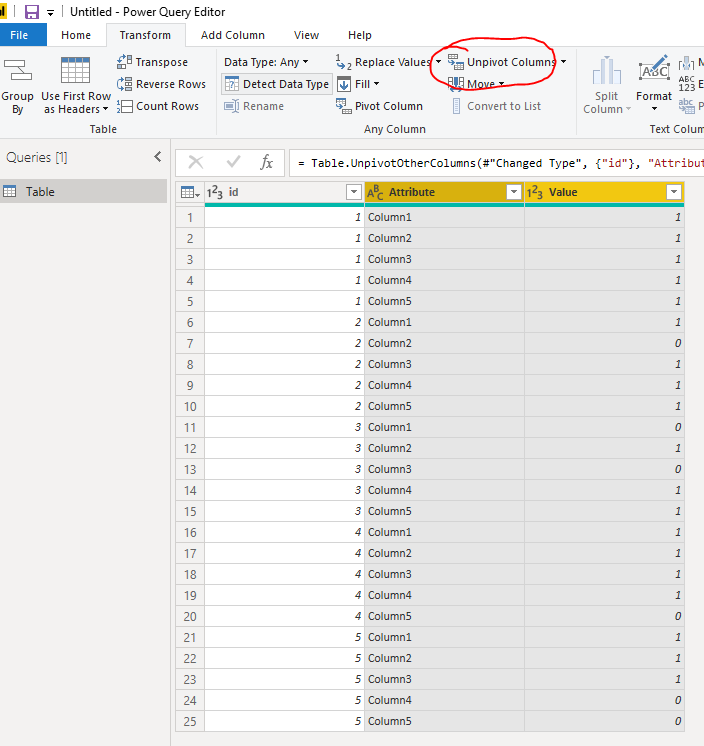Image resolution: width=704 pixels, height=746 pixels.
Task: Click inside the formula bar text
Action: click(499, 163)
